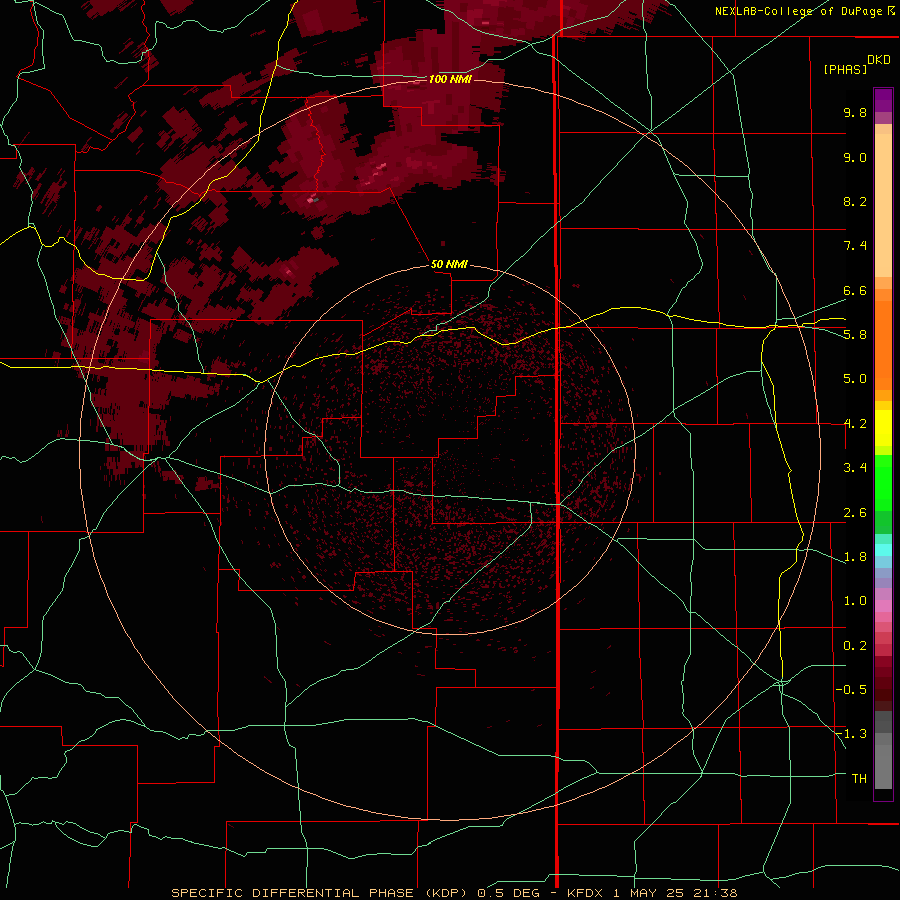900x900 pixels.
Task: Click the 1.0 value on the color scale
Action: tap(855, 601)
